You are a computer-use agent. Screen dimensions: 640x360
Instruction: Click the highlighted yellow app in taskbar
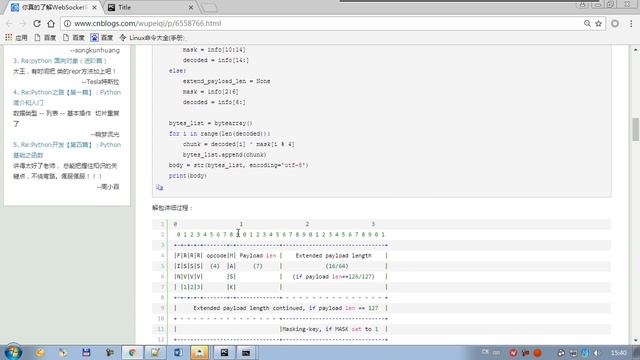(x=199, y=353)
